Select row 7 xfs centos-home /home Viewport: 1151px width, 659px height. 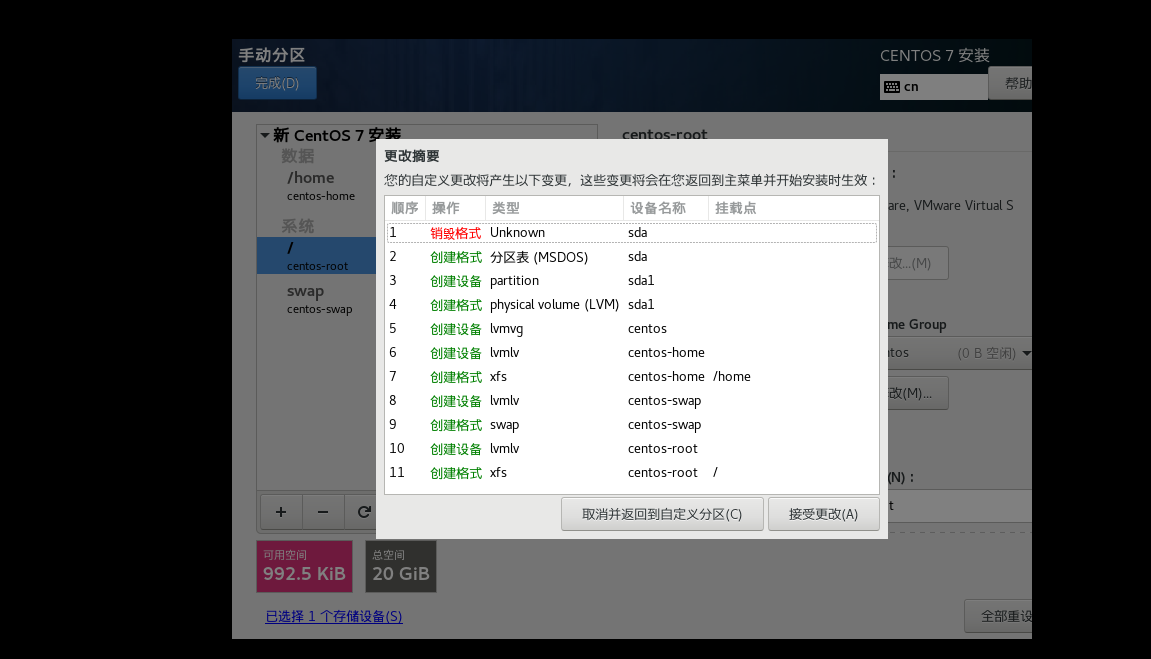(x=631, y=376)
